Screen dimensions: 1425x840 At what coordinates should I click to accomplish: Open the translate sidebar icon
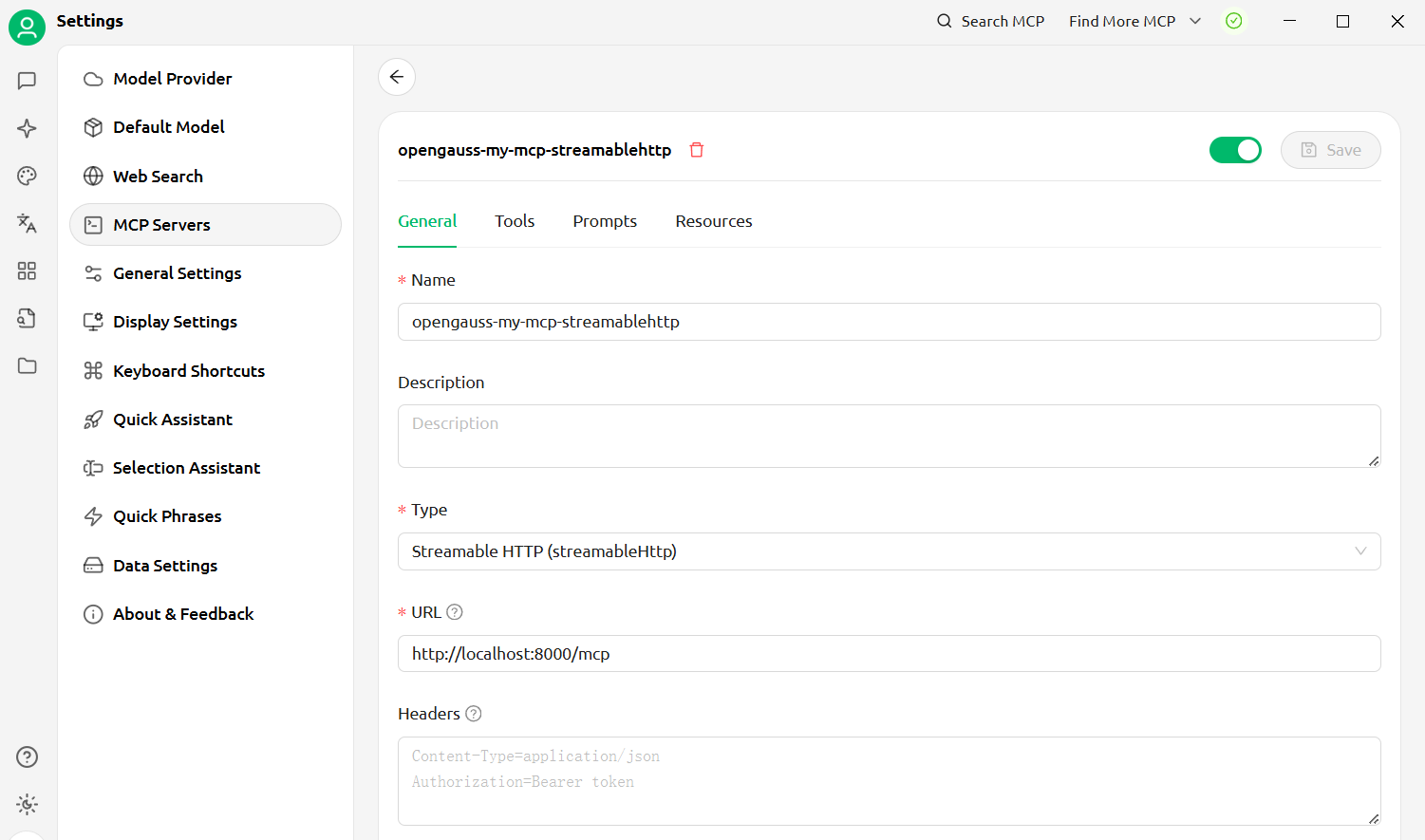tap(27, 223)
